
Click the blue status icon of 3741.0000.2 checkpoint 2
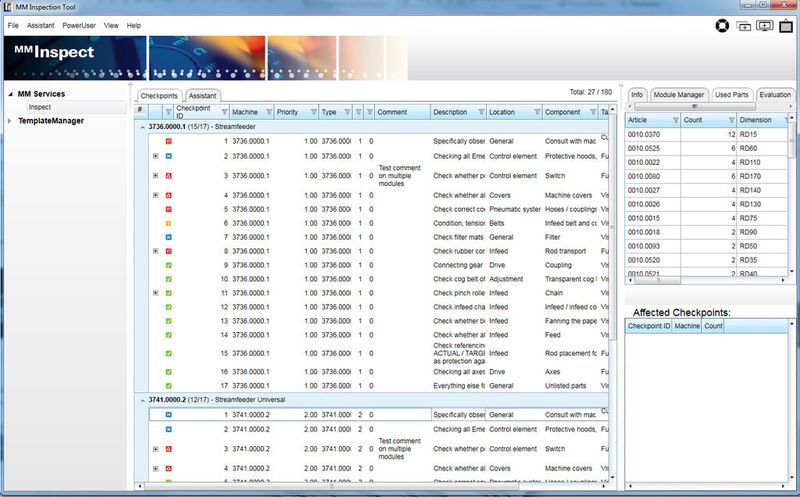coord(169,429)
